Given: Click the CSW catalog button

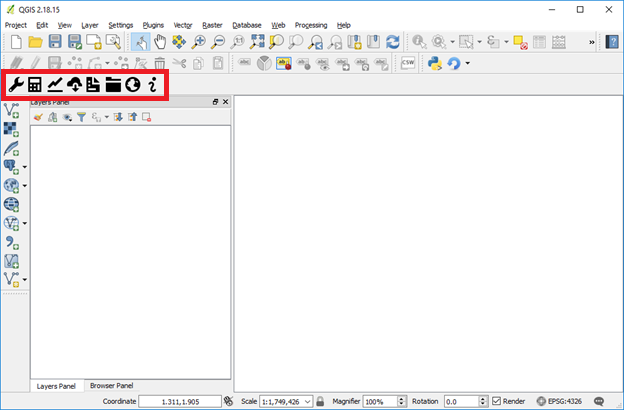Looking at the screenshot, I should click(408, 63).
